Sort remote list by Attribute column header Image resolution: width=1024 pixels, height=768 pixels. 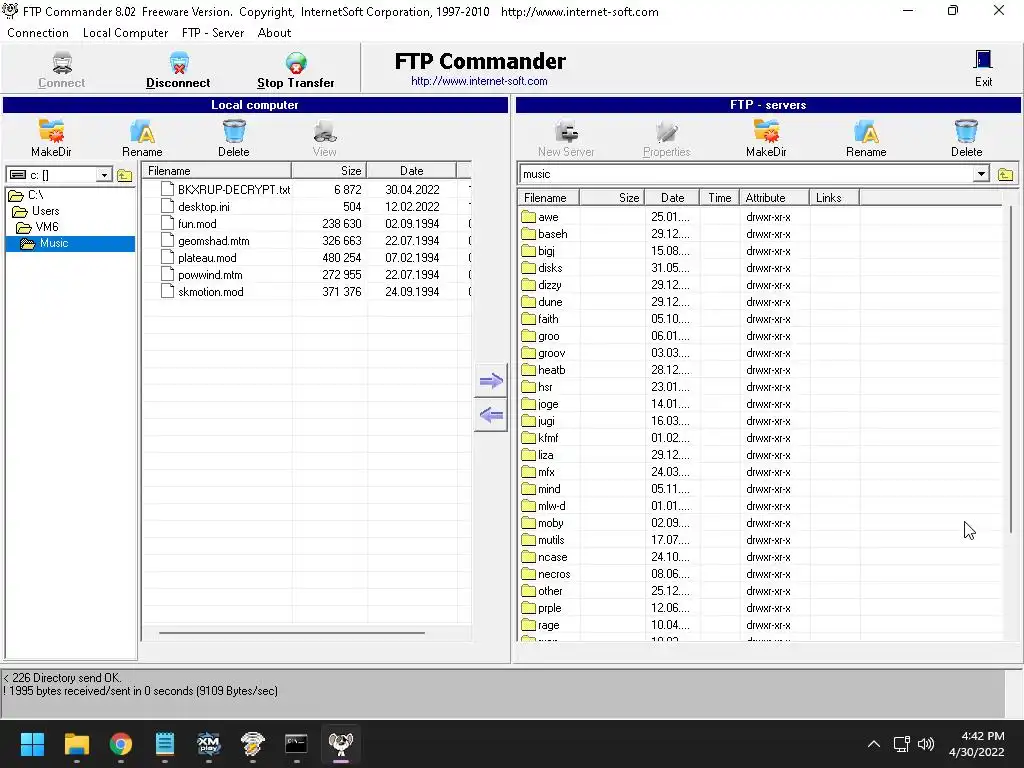tap(775, 197)
